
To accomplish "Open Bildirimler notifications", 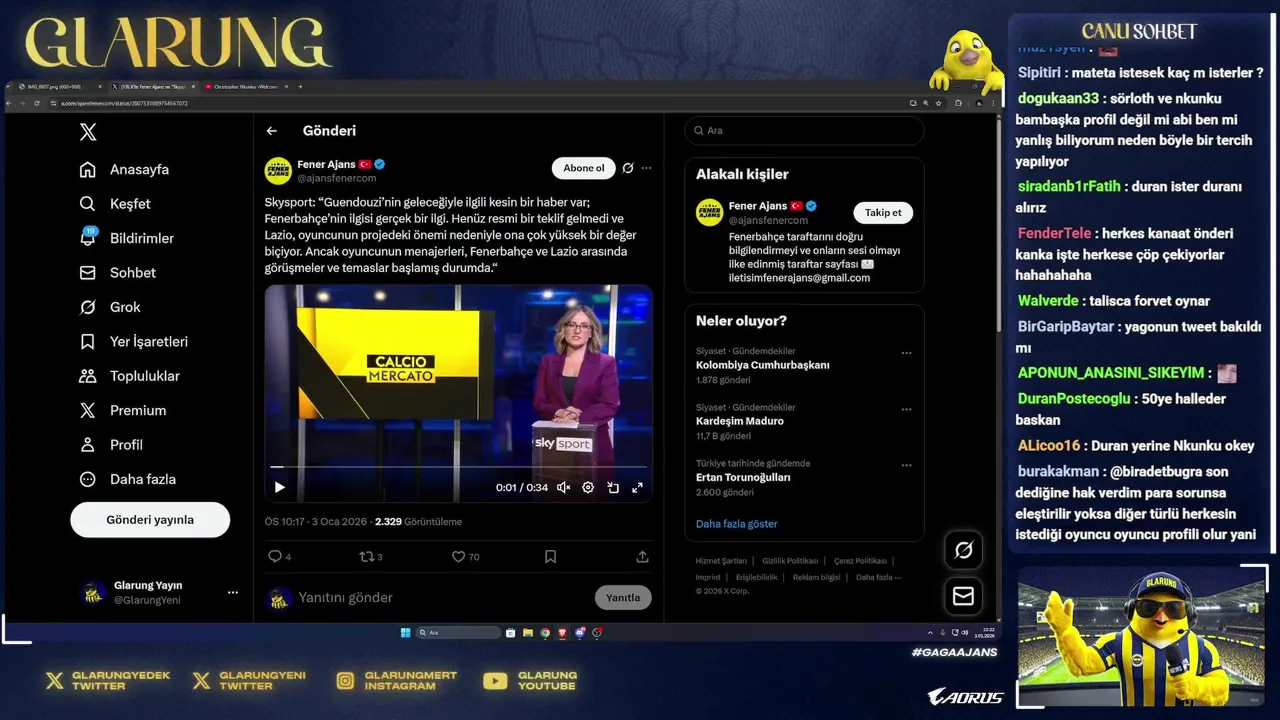I will [127, 238].
